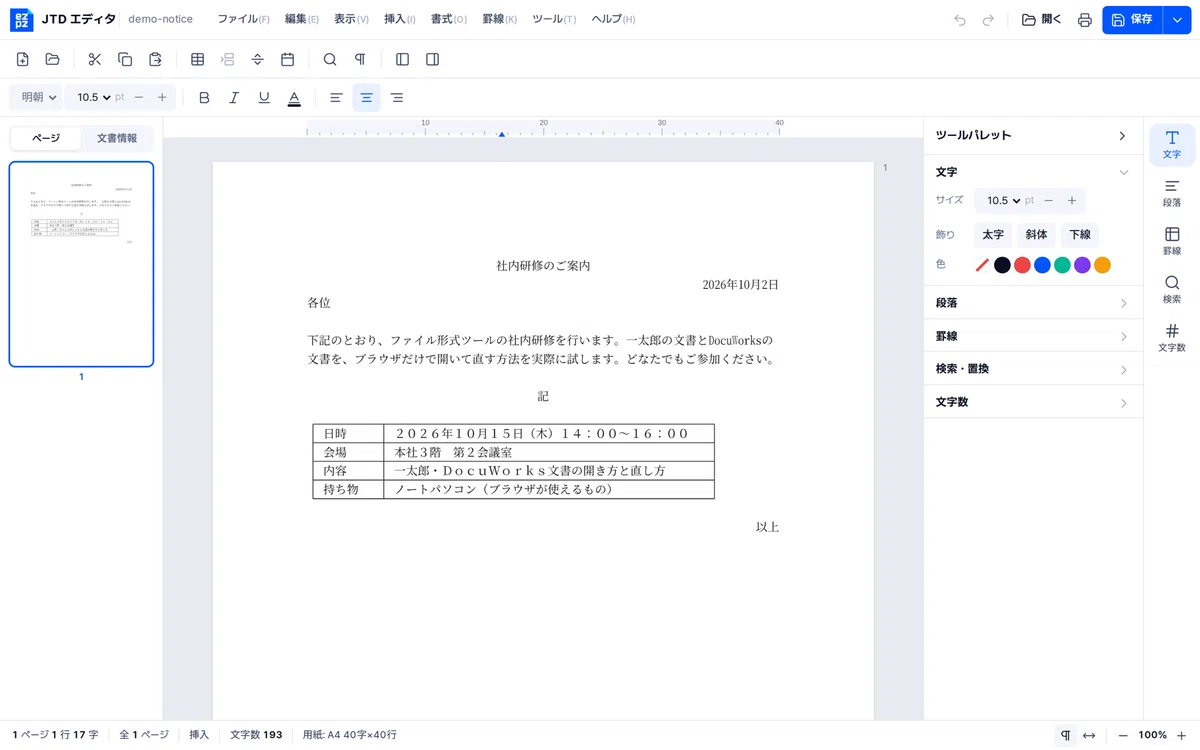Undo with the curved arrow icon
This screenshot has width=1200, height=750.
point(960,20)
